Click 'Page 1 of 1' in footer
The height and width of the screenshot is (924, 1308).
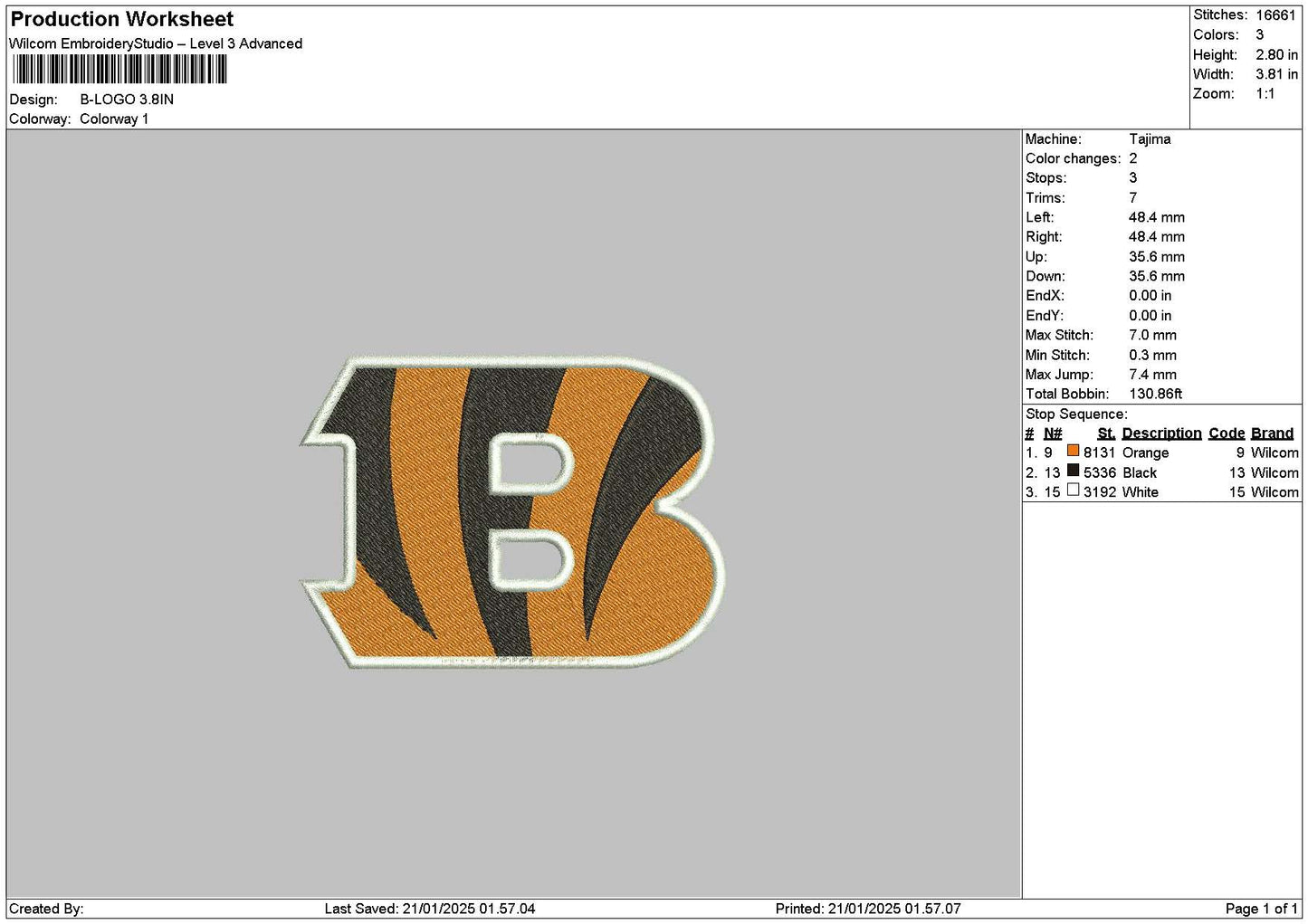coord(1261,910)
